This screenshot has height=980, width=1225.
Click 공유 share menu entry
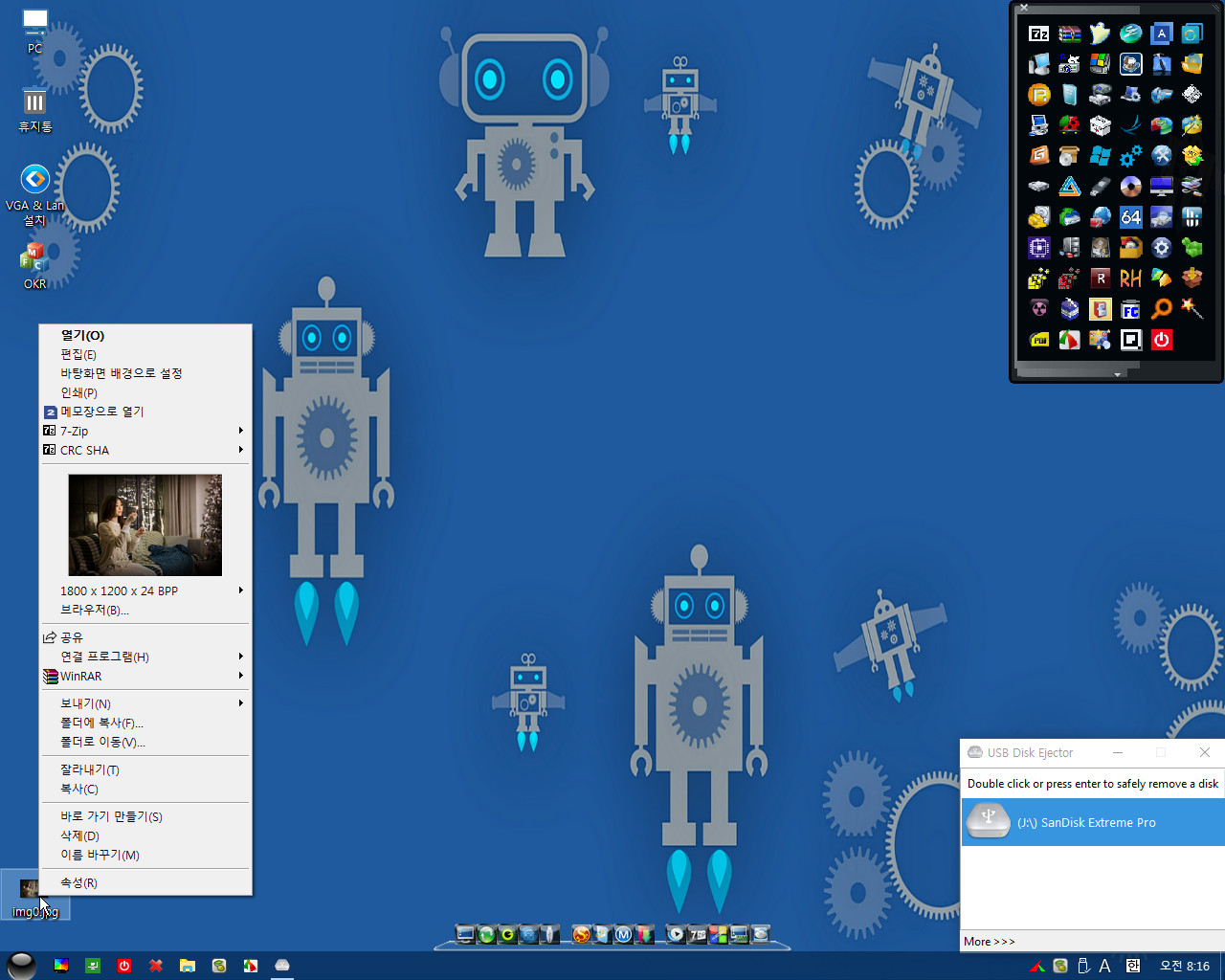tap(145, 637)
